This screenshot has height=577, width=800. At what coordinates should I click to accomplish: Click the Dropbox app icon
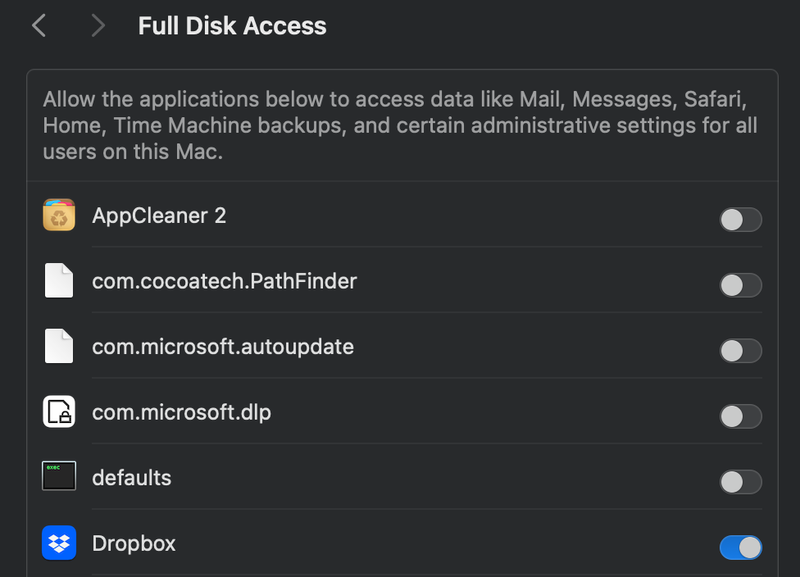click(60, 544)
